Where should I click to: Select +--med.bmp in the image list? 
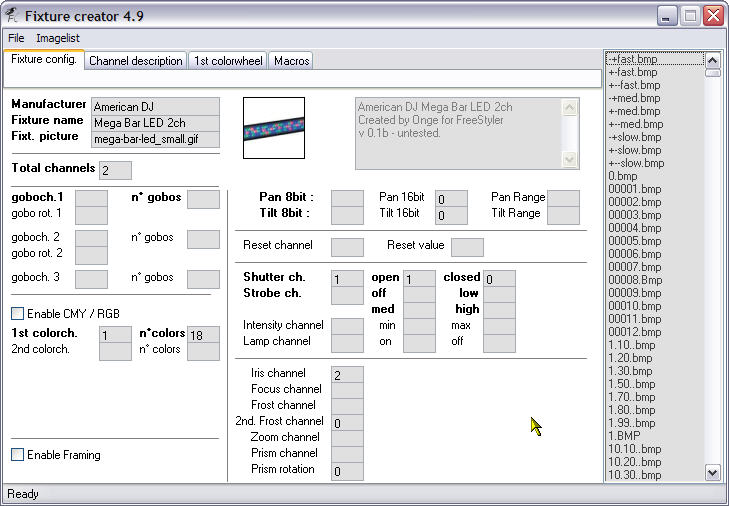pos(655,124)
